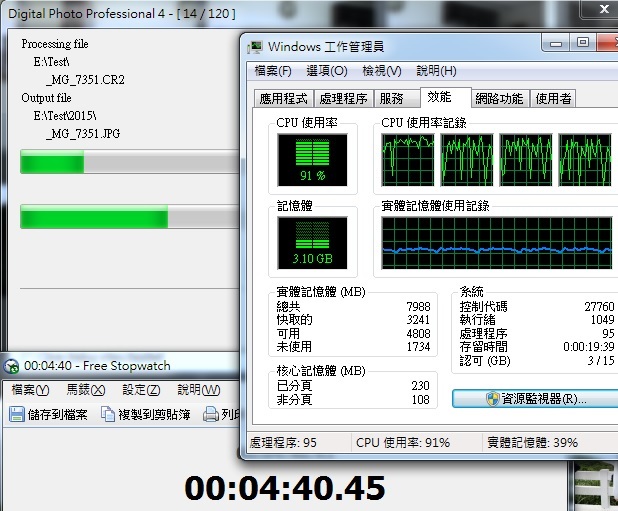This screenshot has height=511, width=618.
Task: Click the upper file progress bar in DPP
Action: 129,162
